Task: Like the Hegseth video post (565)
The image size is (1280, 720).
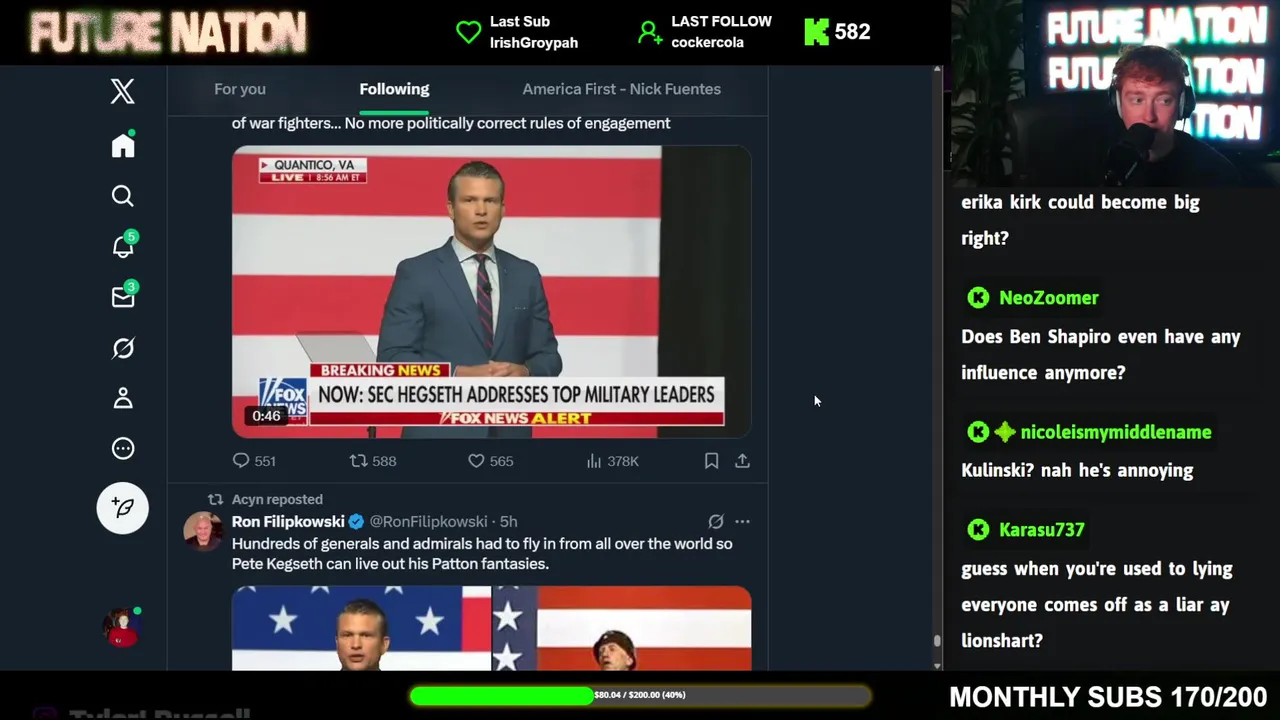Action: pos(491,461)
